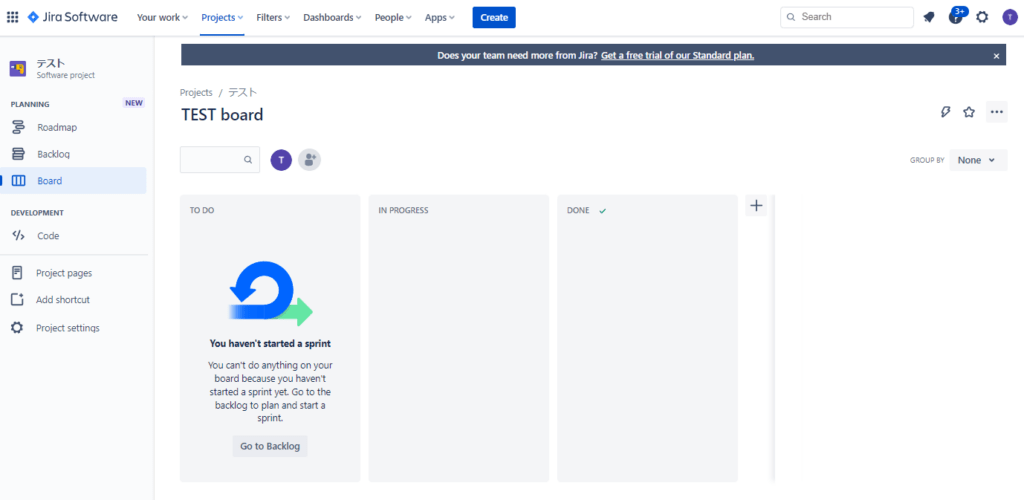
Task: Open the settings gear icon in header
Action: [982, 17]
